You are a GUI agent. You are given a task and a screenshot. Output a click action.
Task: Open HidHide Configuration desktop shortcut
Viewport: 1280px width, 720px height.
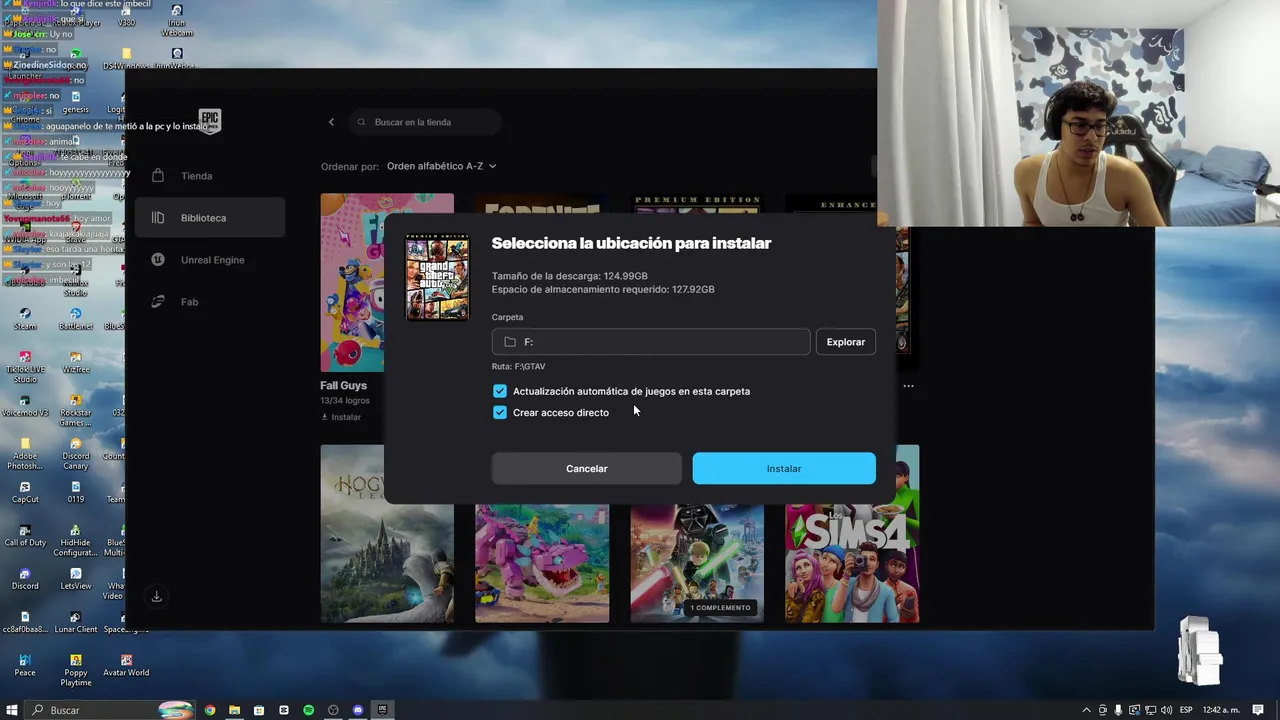tap(75, 540)
